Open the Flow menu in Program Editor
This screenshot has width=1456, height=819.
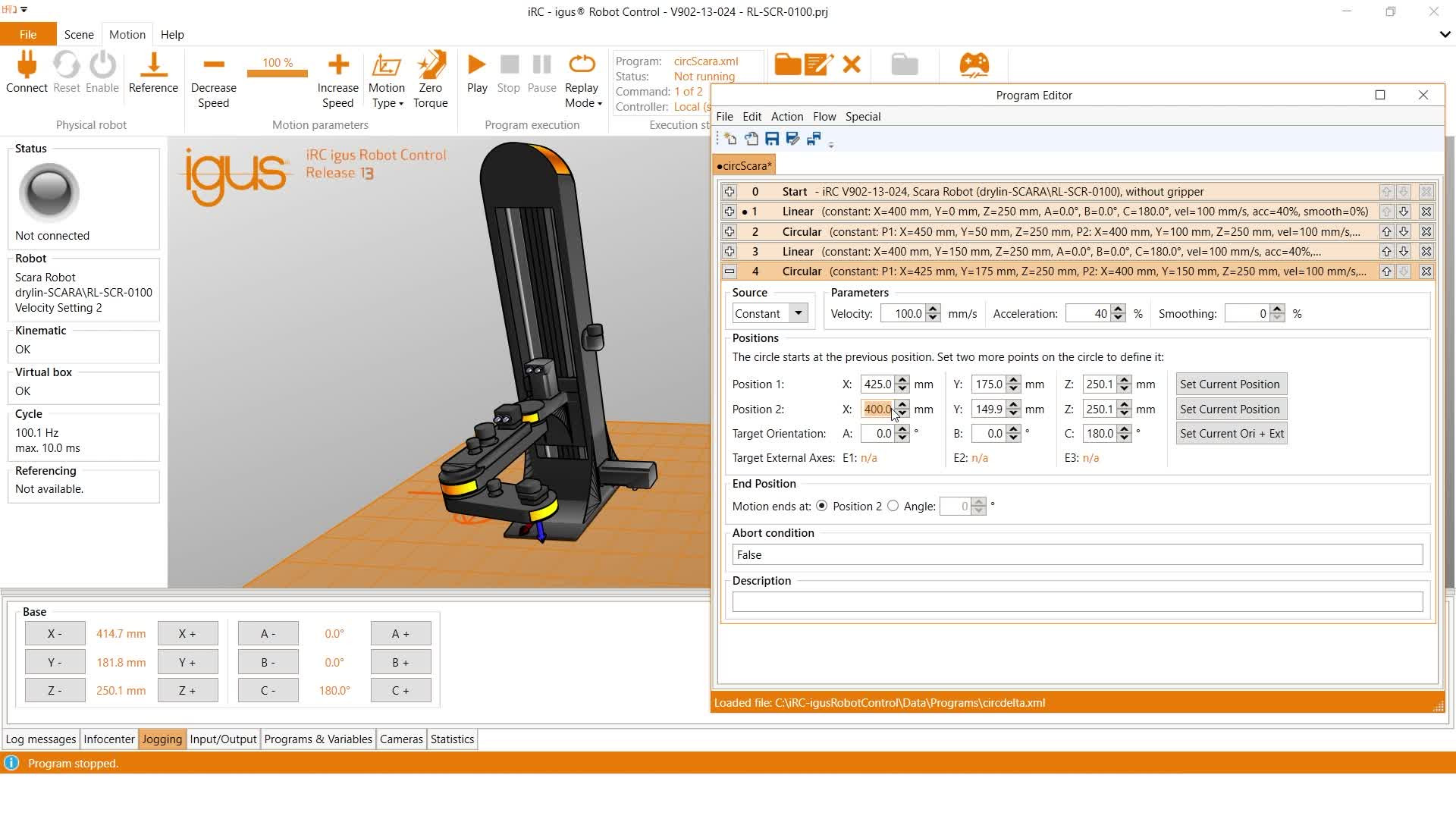click(824, 116)
